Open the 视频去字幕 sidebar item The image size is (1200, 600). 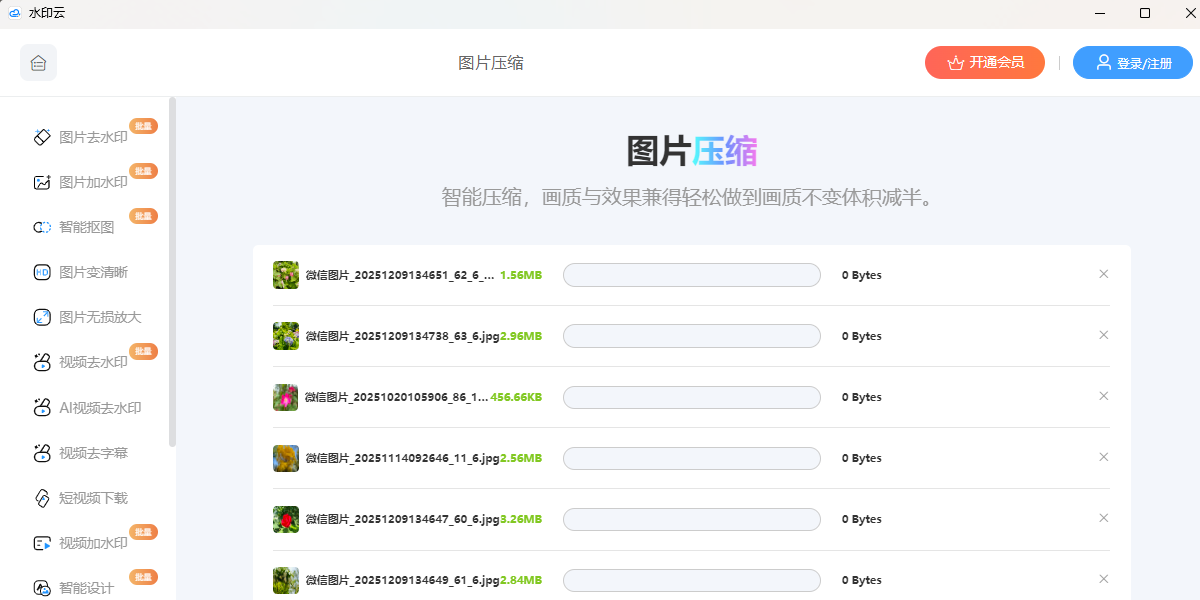(x=81, y=453)
